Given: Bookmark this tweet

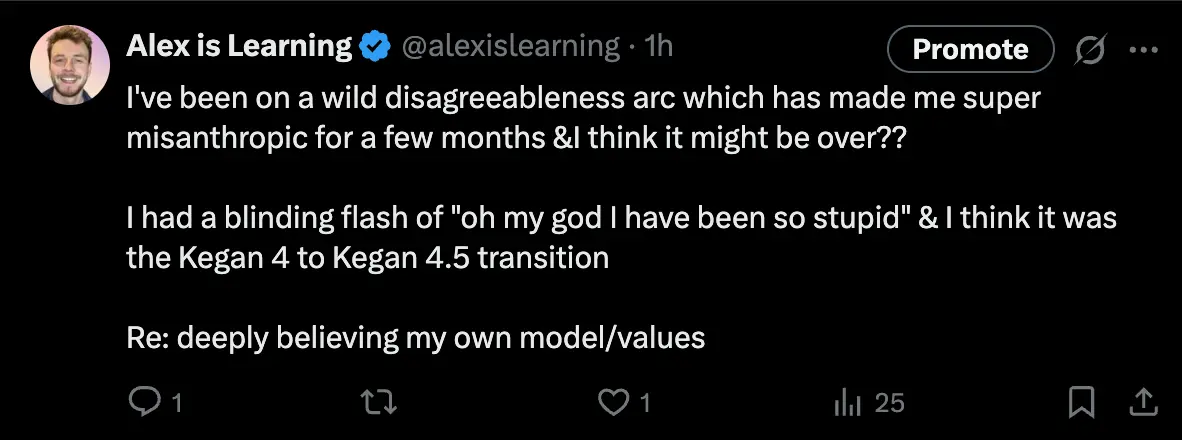Looking at the screenshot, I should pyautogui.click(x=1081, y=402).
